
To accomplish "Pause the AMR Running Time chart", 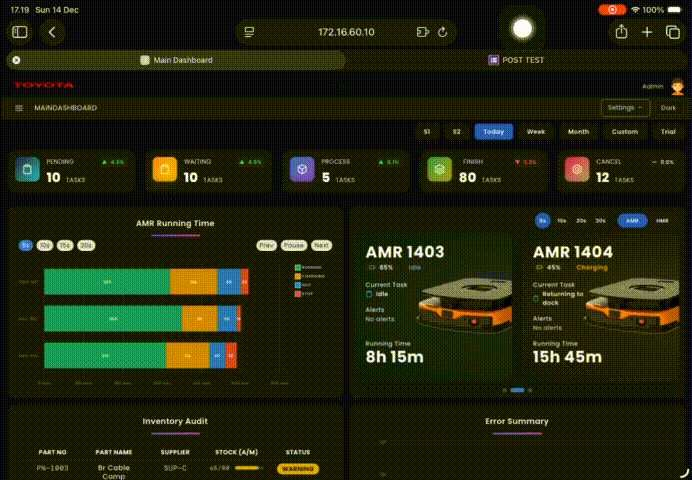I will (x=293, y=245).
